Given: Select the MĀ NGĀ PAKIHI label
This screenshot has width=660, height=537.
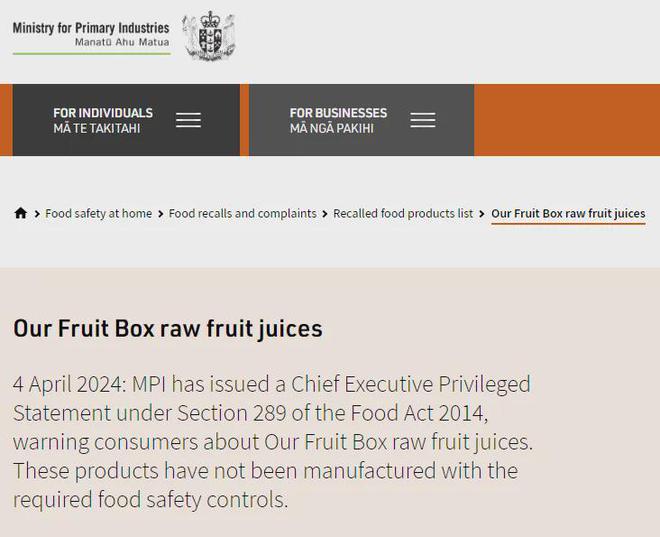Looking at the screenshot, I should 332,128.
